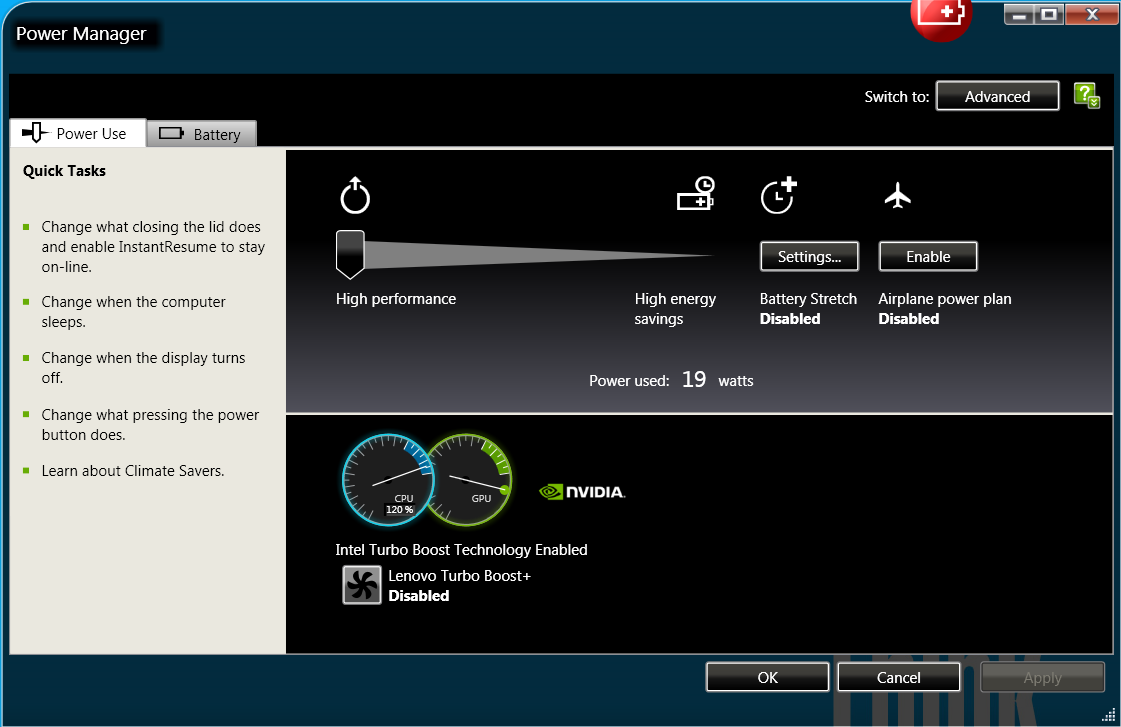Click the 'High energy savings' label
Image resolution: width=1121 pixels, height=727 pixels.
(675, 309)
